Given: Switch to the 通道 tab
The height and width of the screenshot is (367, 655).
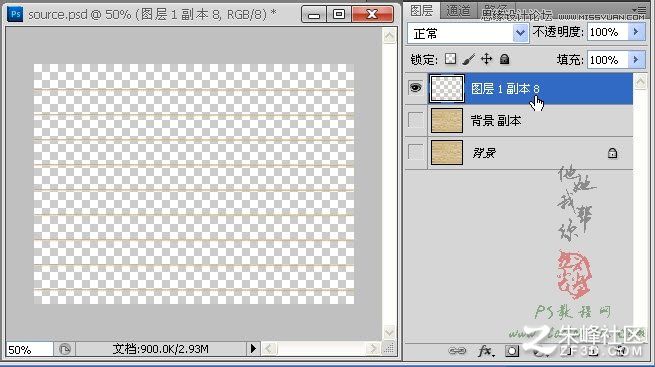Looking at the screenshot, I should pos(457,10).
